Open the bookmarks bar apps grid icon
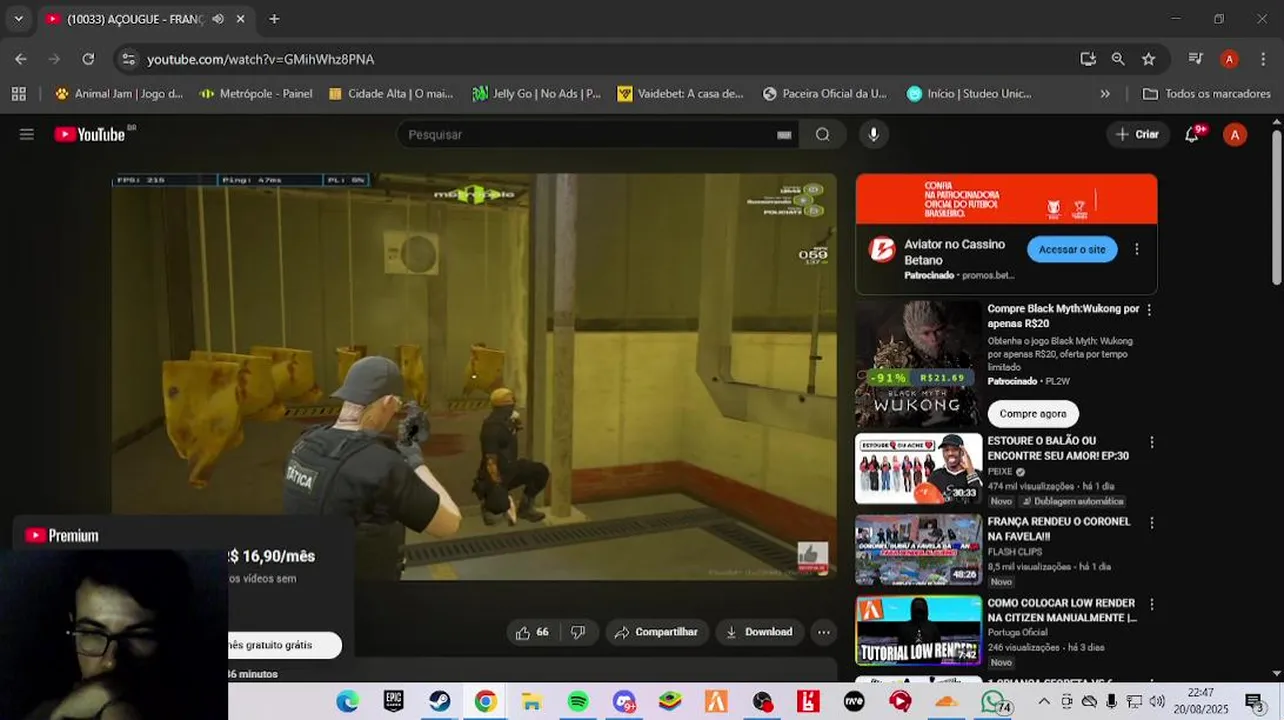The width and height of the screenshot is (1284, 720). pyautogui.click(x=18, y=94)
